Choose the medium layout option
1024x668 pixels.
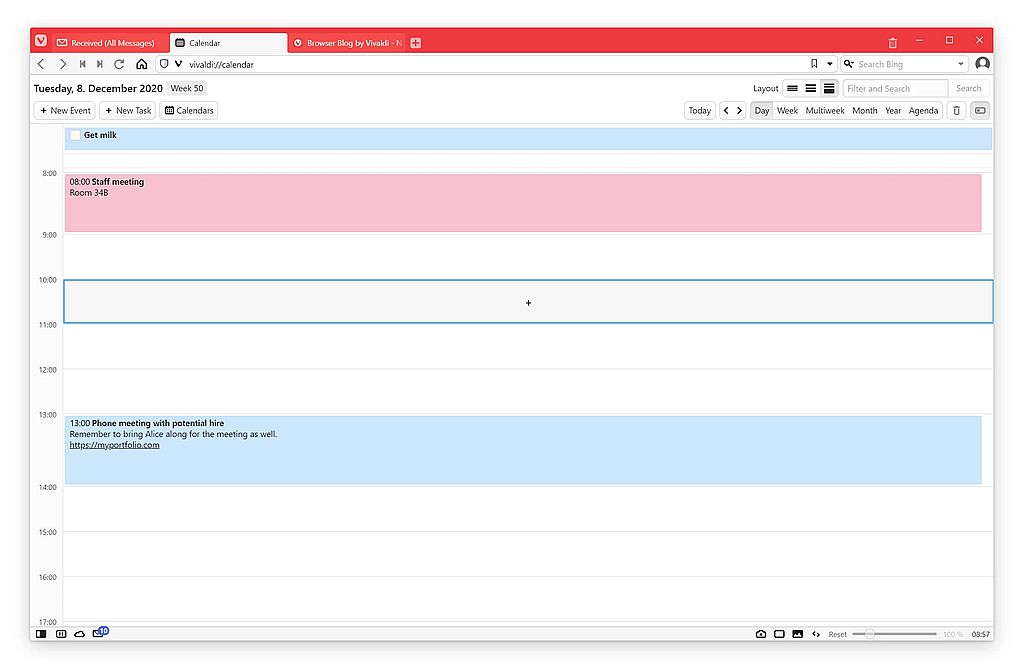[x=810, y=88]
